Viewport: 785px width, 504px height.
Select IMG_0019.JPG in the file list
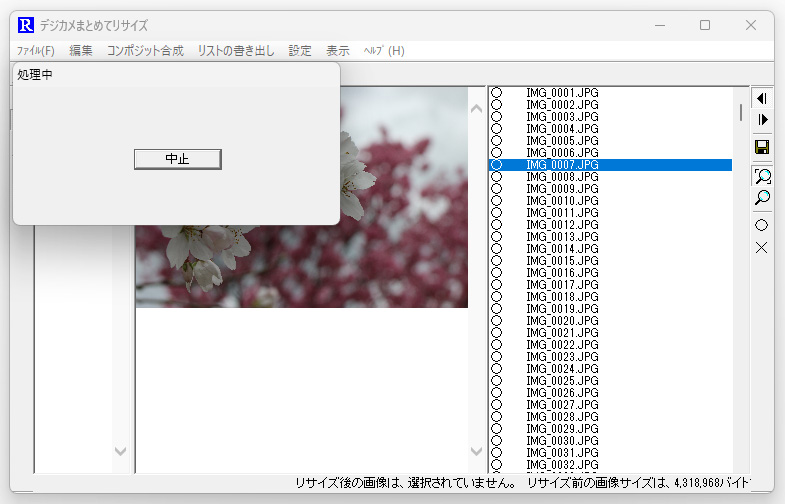(610, 309)
